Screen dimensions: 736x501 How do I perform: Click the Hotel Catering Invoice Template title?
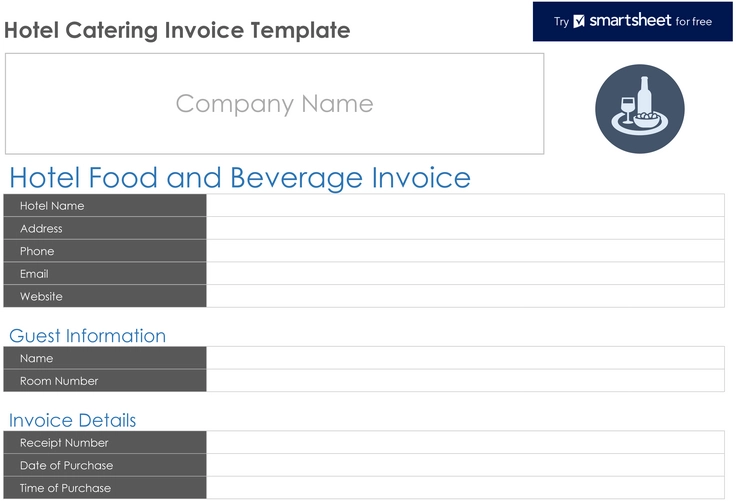point(177,30)
